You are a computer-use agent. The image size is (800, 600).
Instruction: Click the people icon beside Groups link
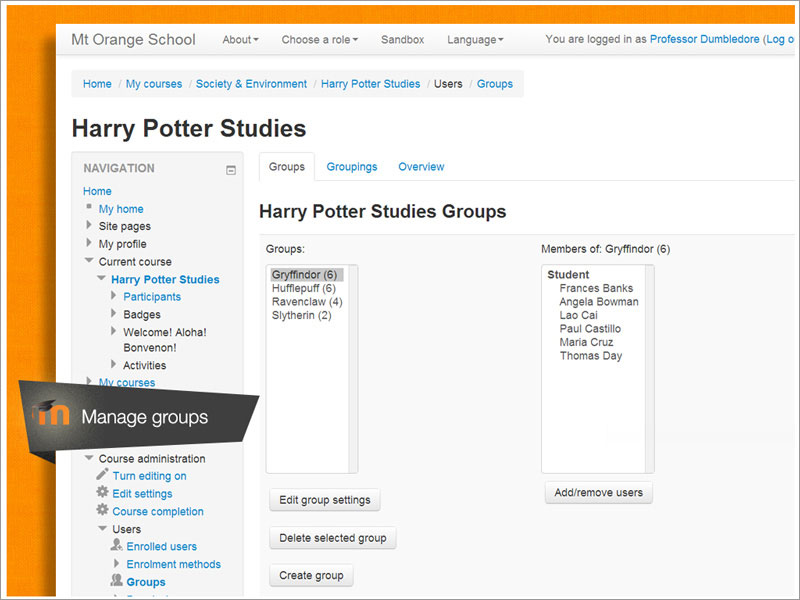[x=116, y=581]
